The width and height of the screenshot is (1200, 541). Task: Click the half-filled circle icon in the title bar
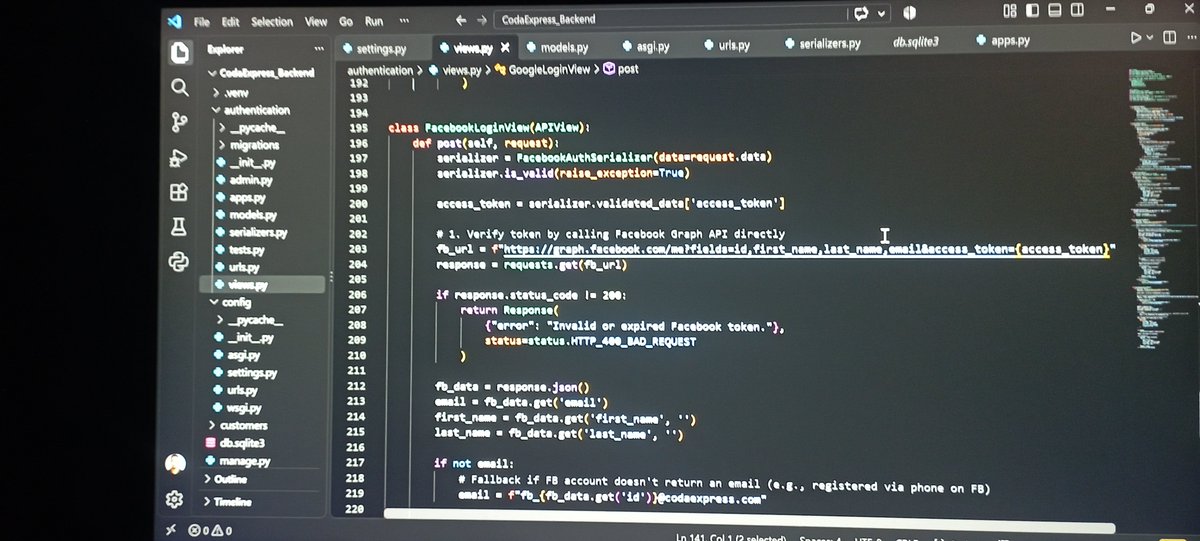[x=911, y=13]
